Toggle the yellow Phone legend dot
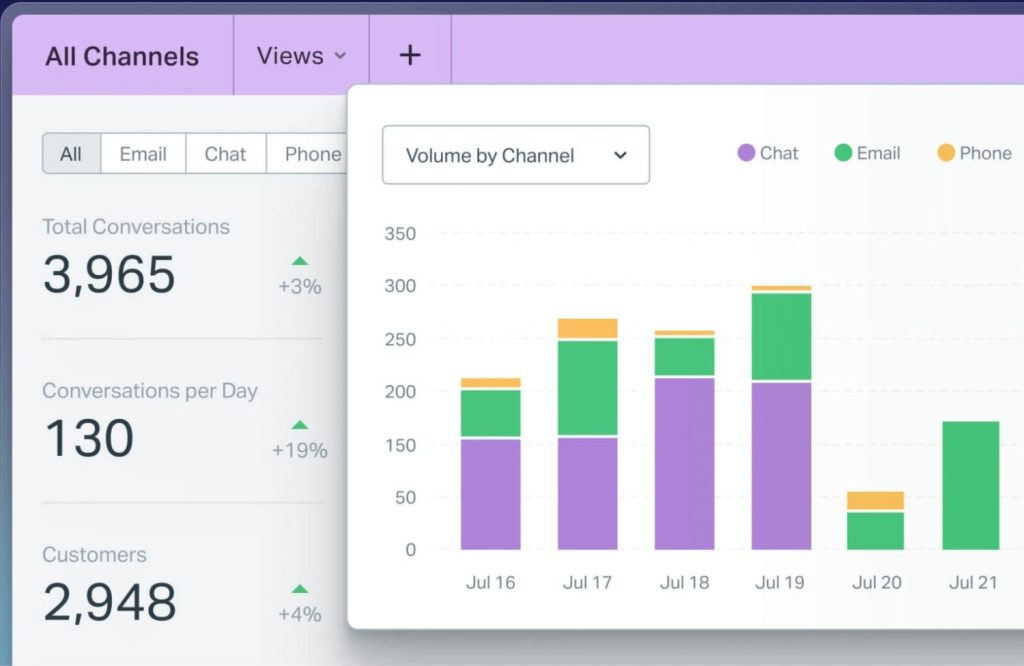Viewport: 1024px width, 666px height. [x=946, y=153]
